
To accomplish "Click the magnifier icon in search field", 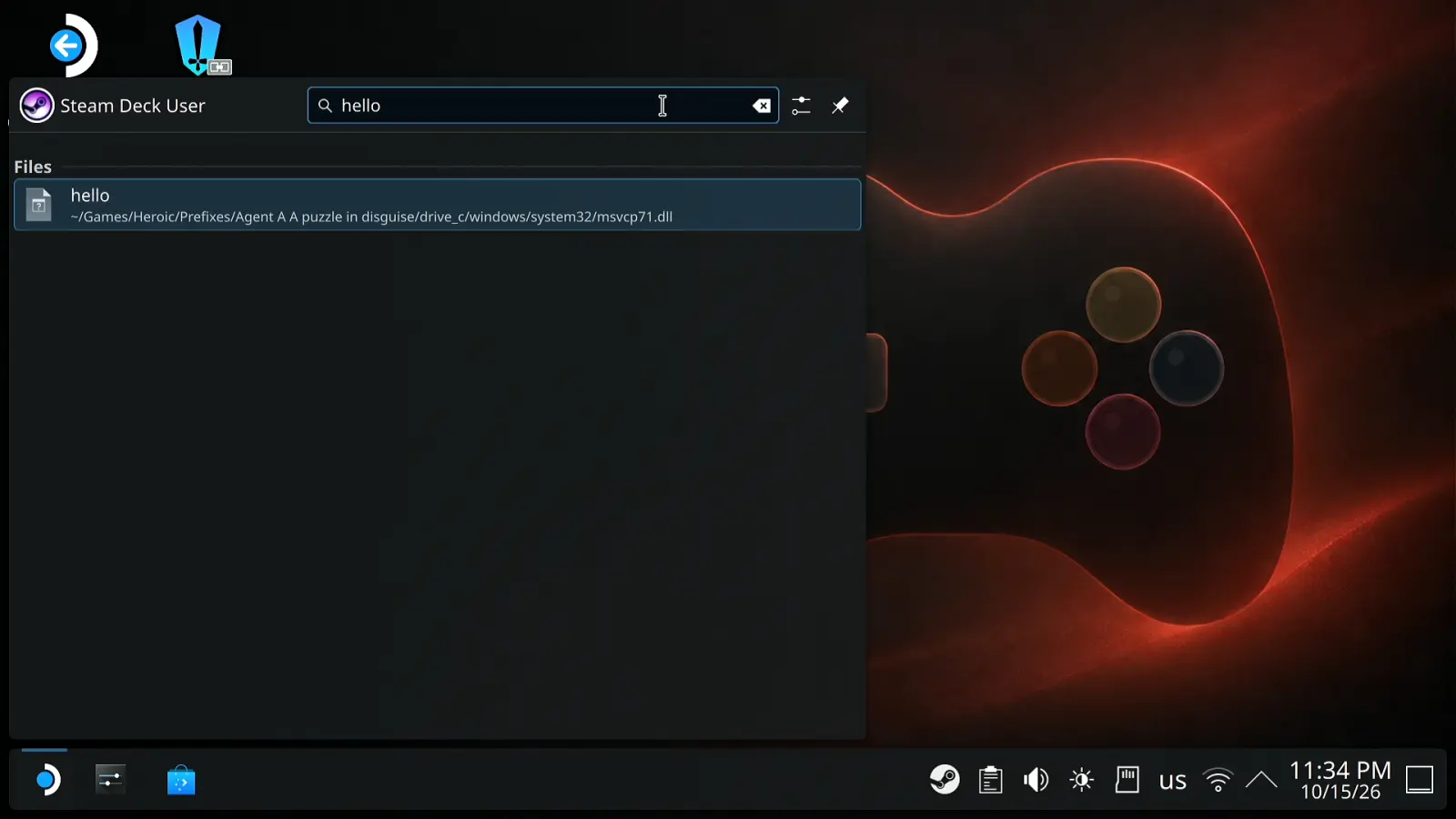I will [325, 106].
